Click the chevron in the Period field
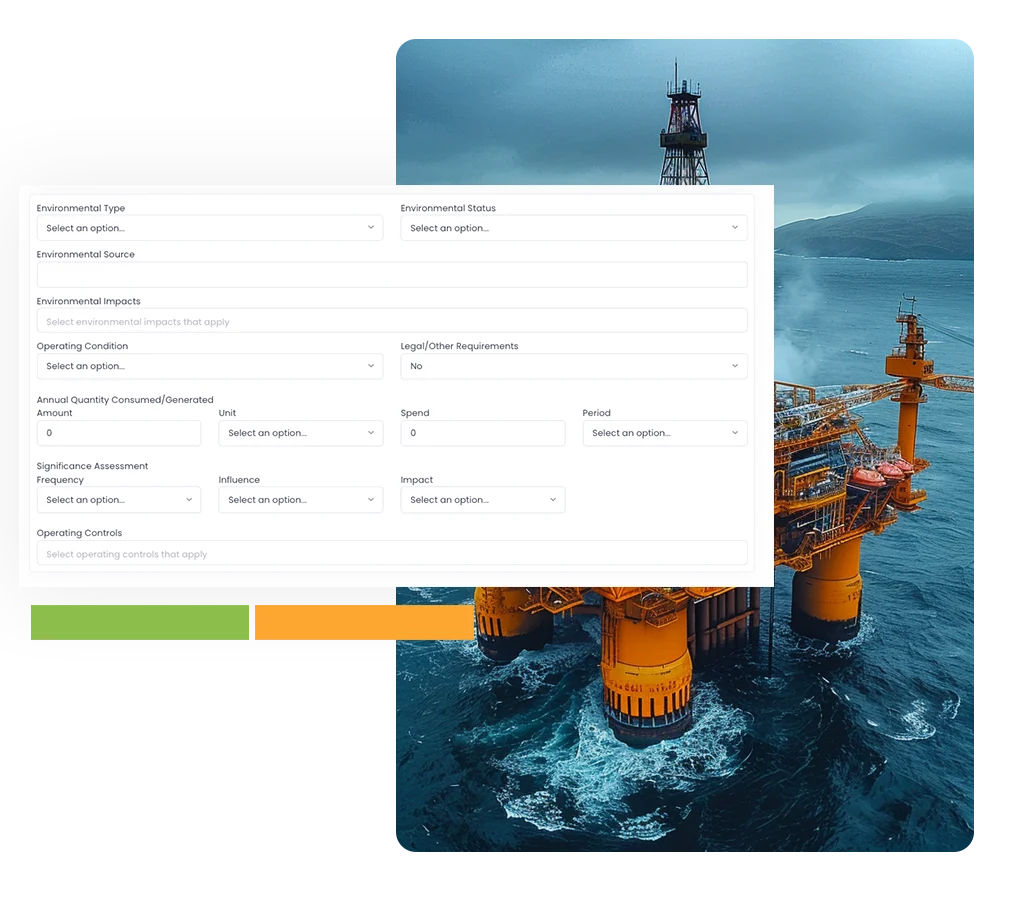1017x914 pixels. pyautogui.click(x=735, y=433)
